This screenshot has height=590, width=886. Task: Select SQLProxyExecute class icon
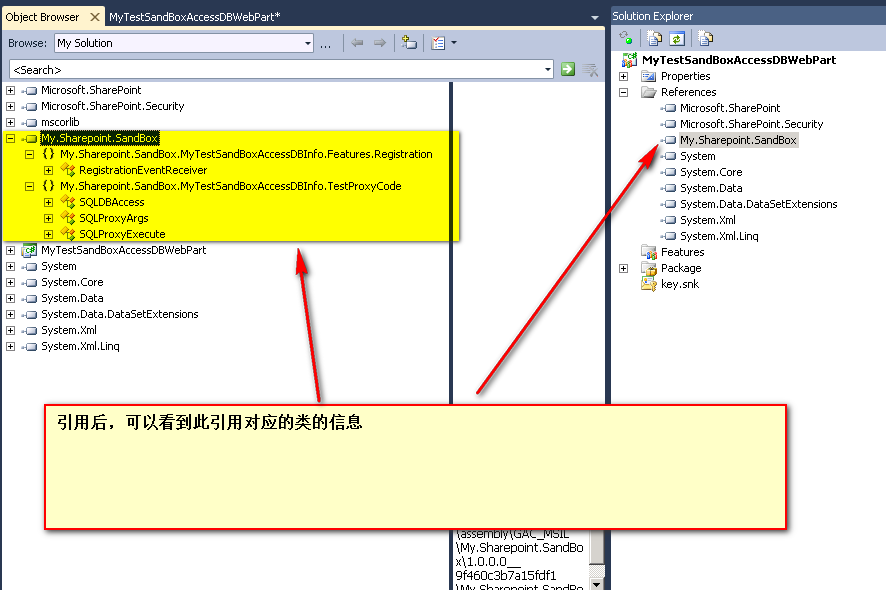[x=68, y=234]
